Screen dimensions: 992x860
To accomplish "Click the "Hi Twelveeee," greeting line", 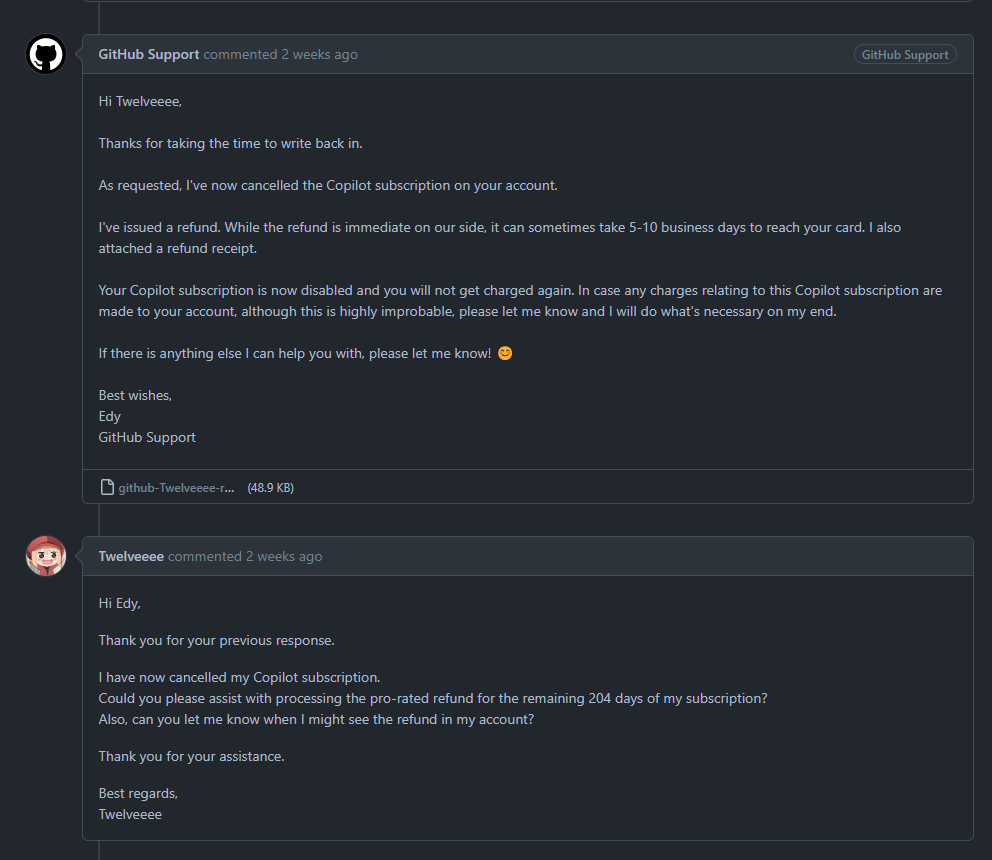I will (140, 101).
